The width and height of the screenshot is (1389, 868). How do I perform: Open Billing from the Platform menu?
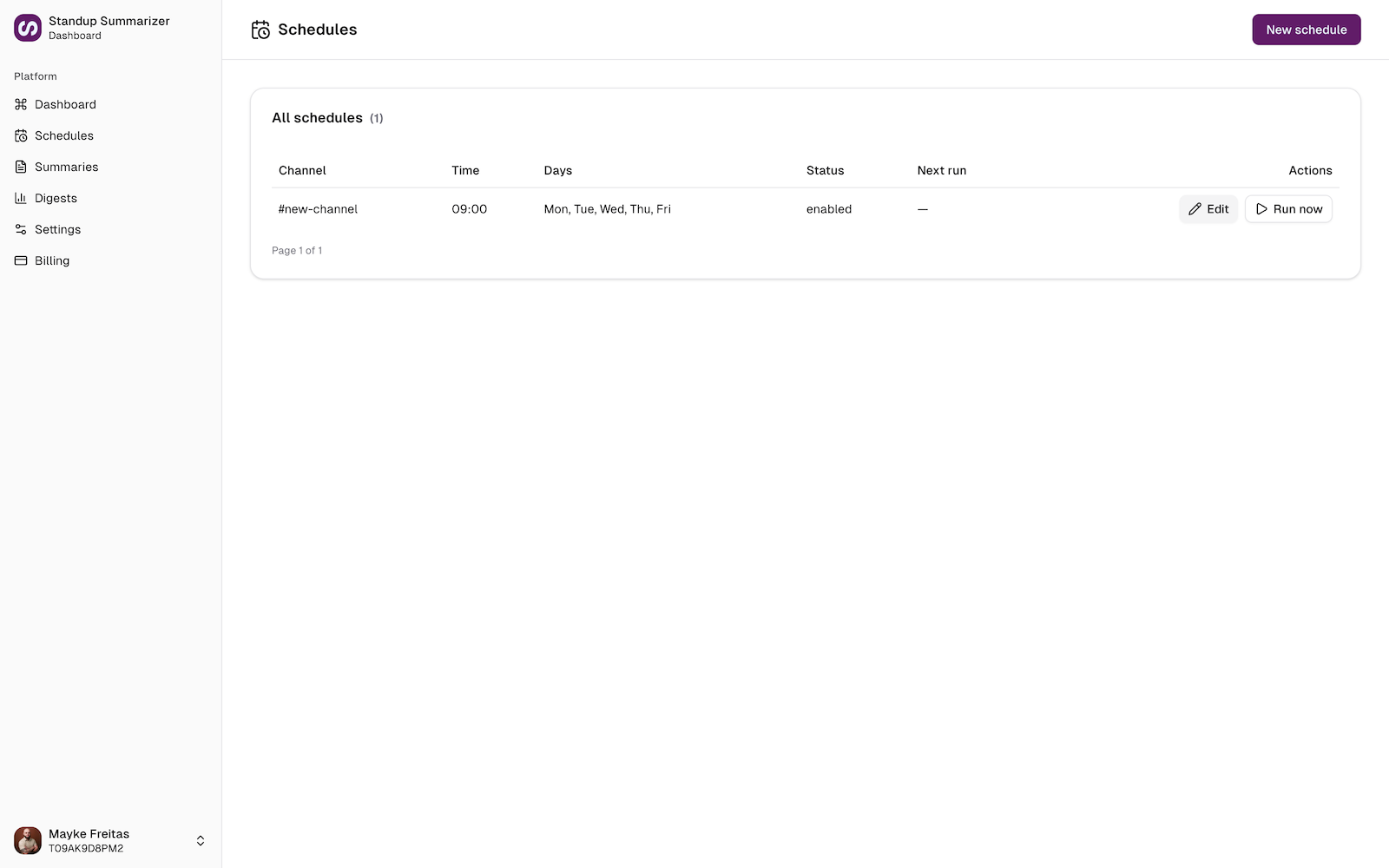coord(52,260)
